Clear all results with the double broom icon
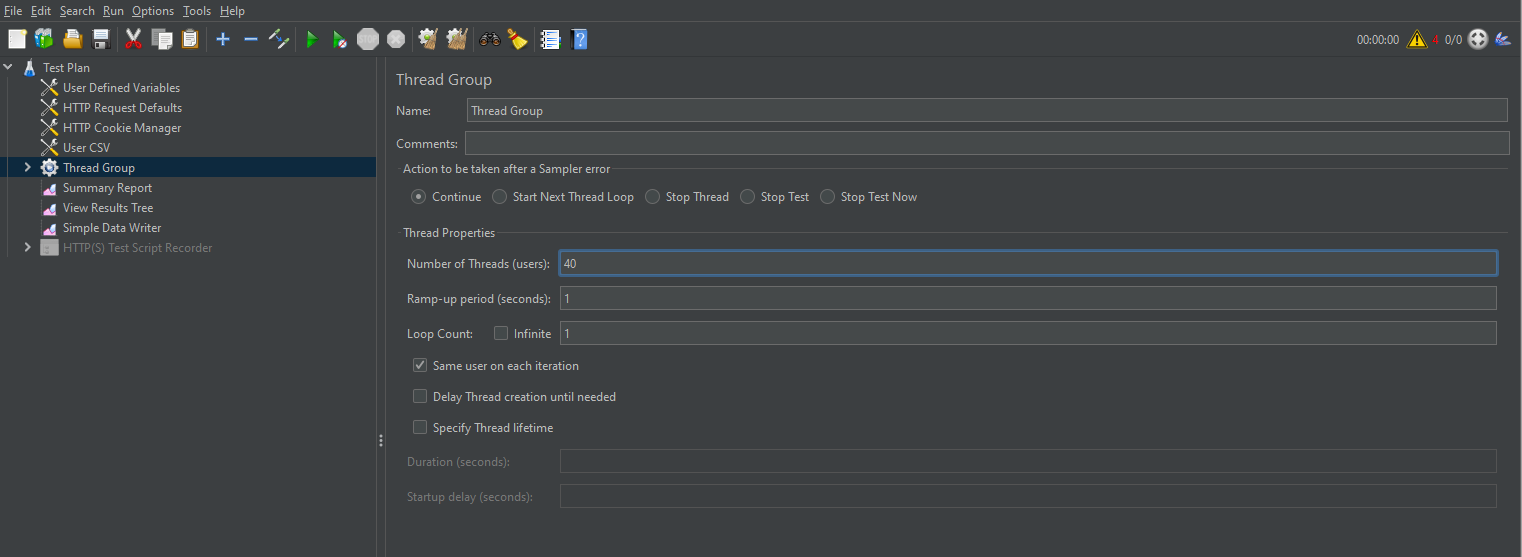Viewport: 1522px width, 557px height. 457,39
